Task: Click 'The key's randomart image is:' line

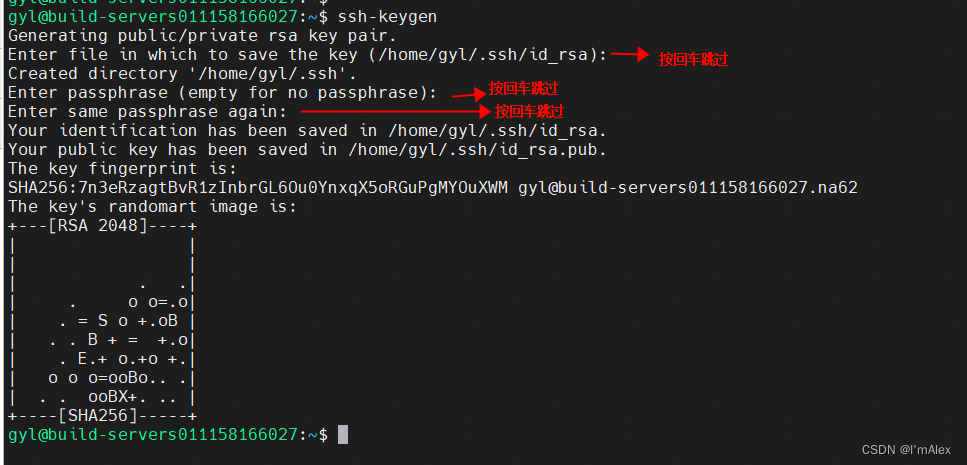Action: 152,207
